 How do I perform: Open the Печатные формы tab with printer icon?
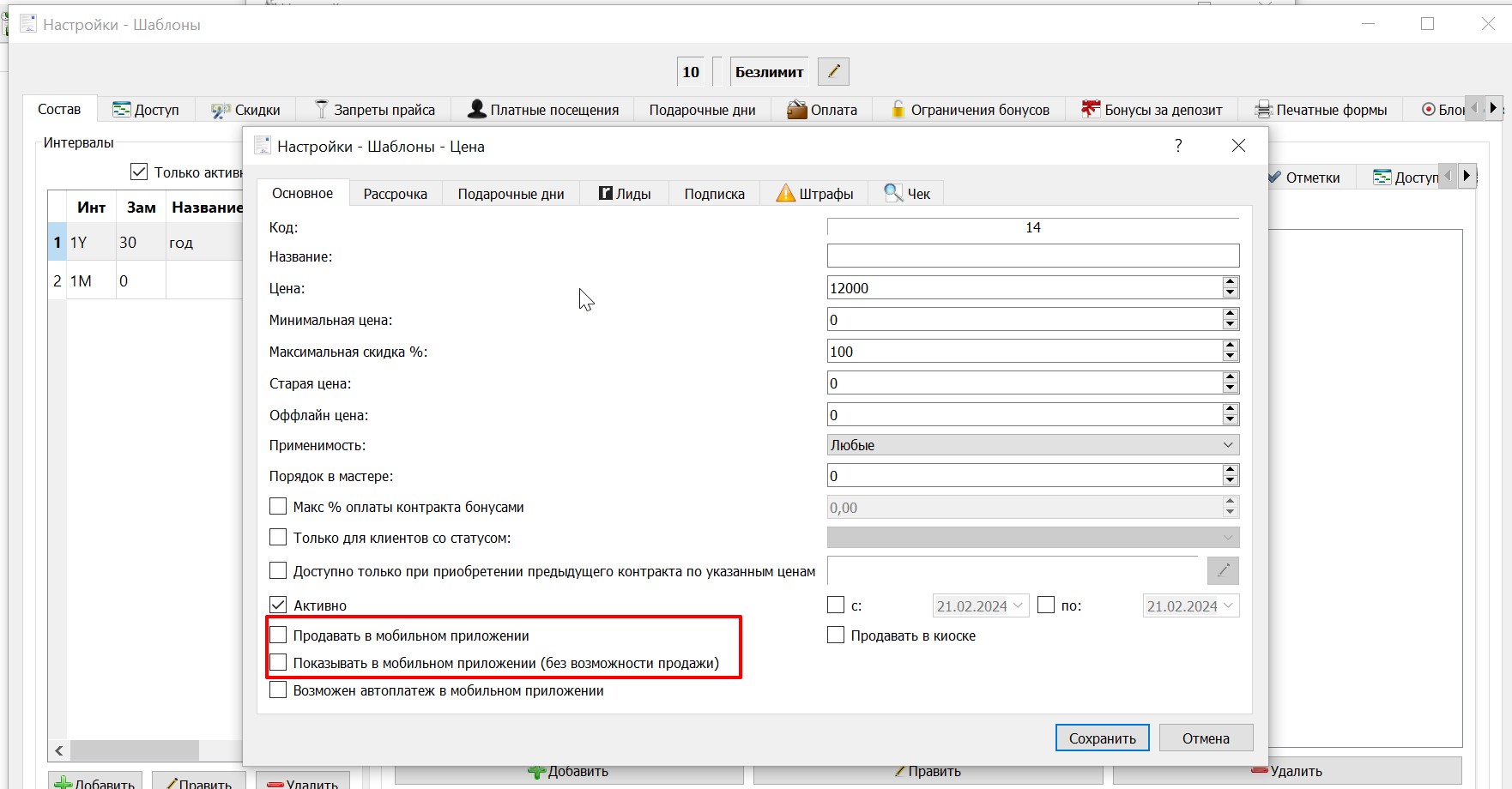coord(1321,110)
